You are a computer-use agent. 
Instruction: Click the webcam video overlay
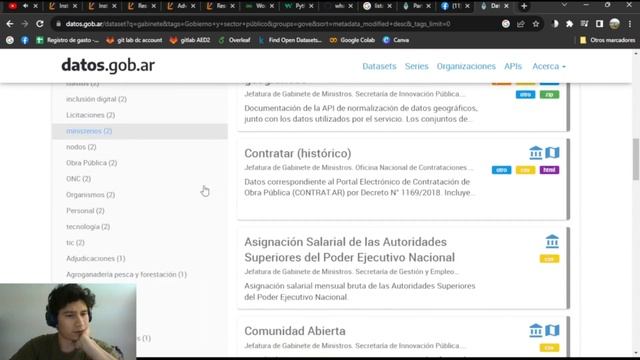[68, 322]
